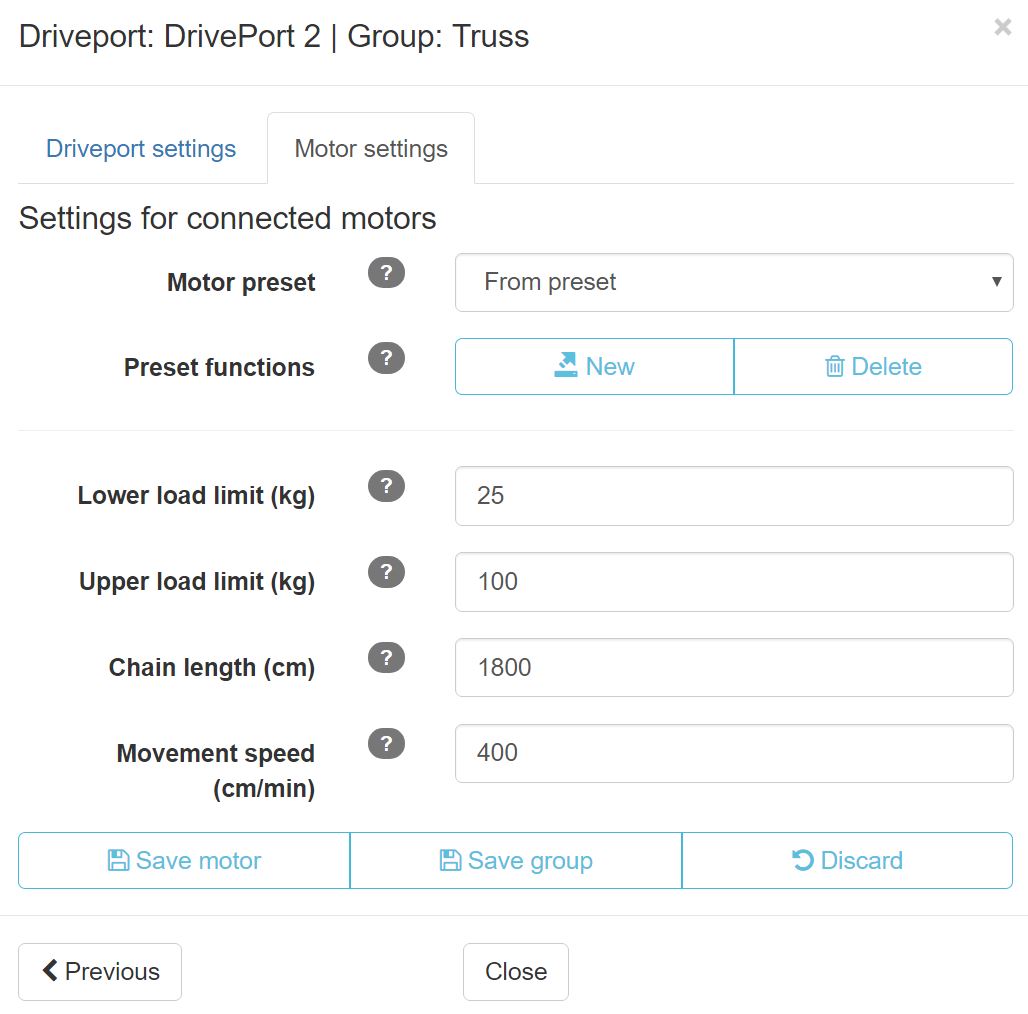Screen dimensions: 1028x1014
Task: Click the help icon next to Preset functions
Action: 386,358
